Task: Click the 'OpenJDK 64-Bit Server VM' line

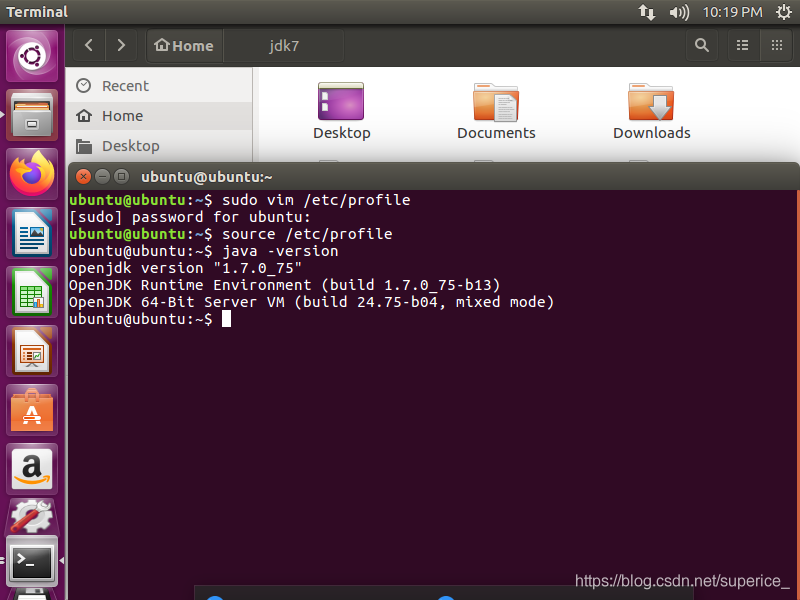Action: 311,302
